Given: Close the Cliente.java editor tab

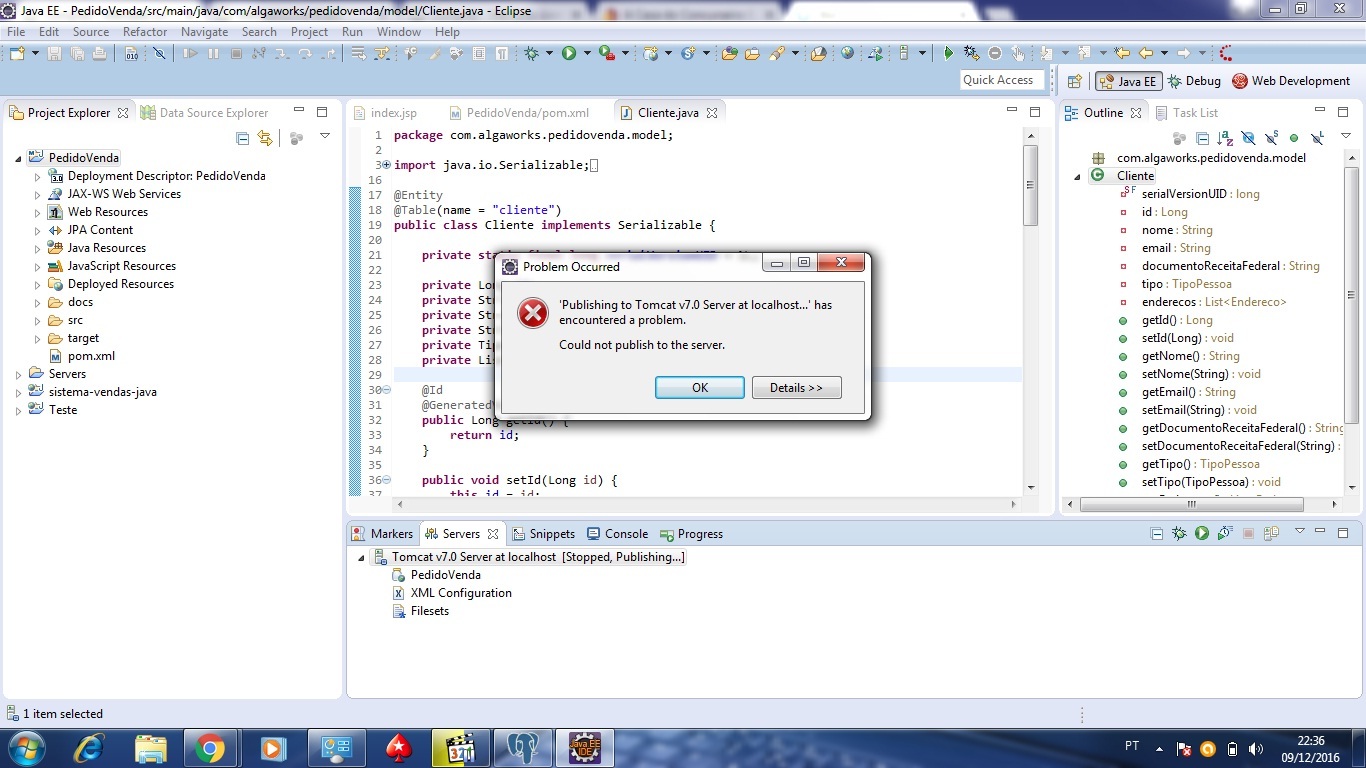Looking at the screenshot, I should (x=714, y=113).
